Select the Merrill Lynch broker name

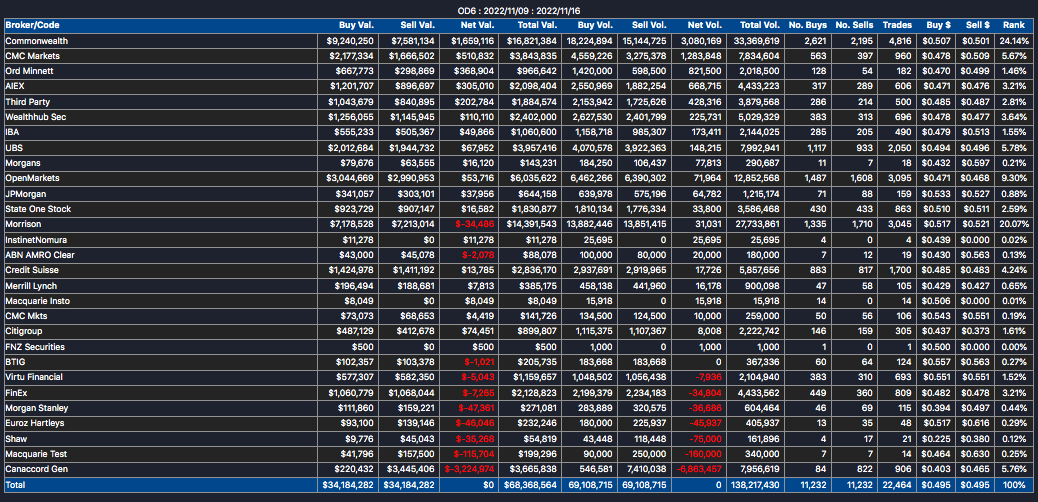pyautogui.click(x=31, y=285)
